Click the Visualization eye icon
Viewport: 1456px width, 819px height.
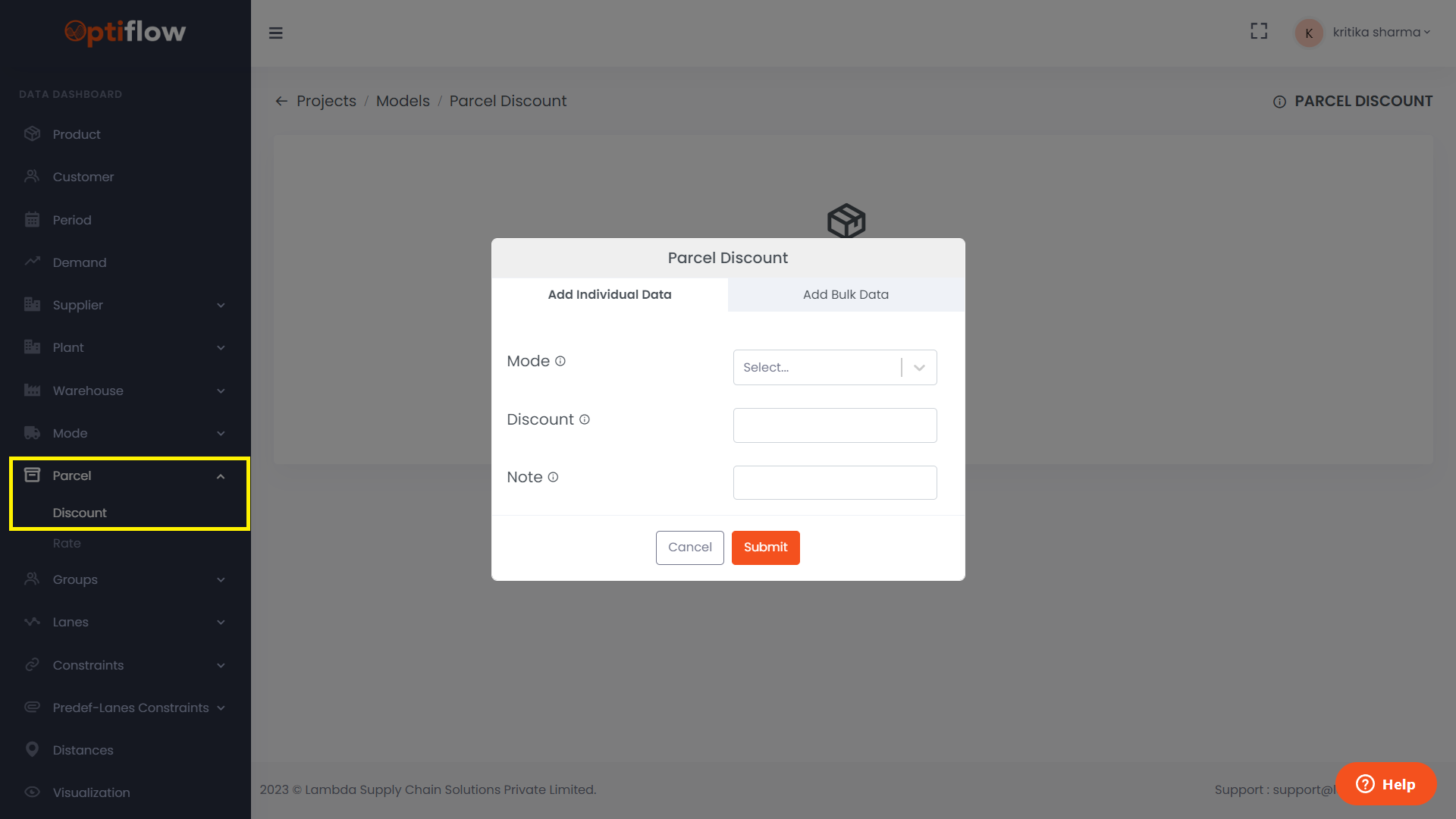coord(33,792)
